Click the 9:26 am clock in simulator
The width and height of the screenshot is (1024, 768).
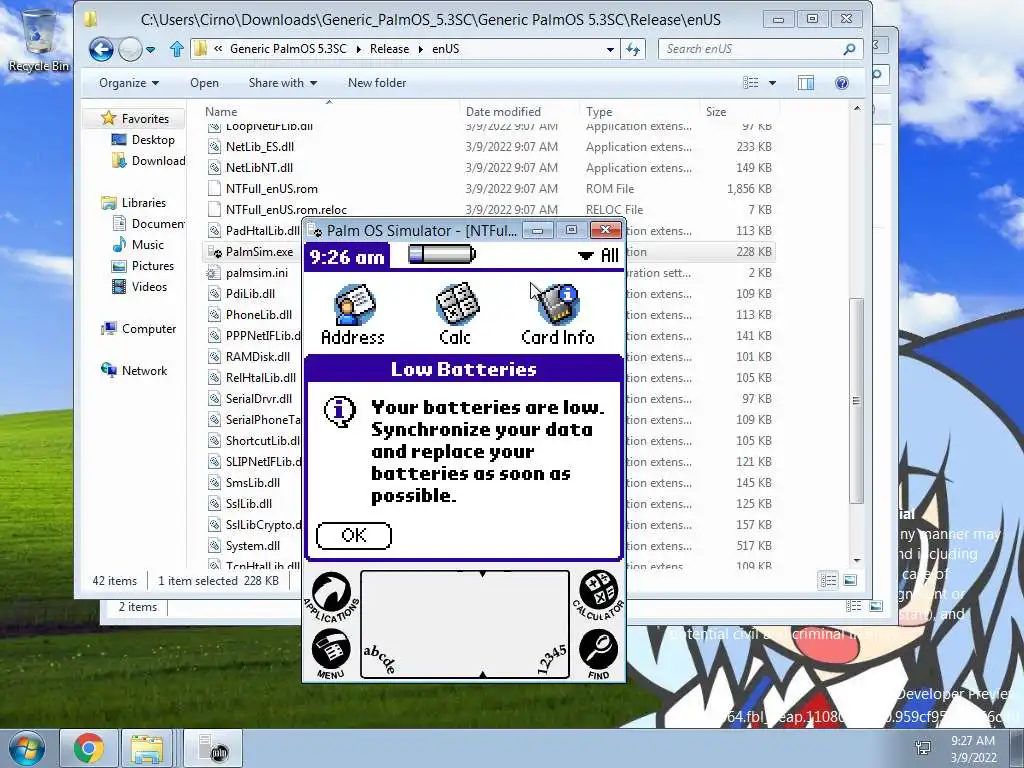click(x=347, y=257)
